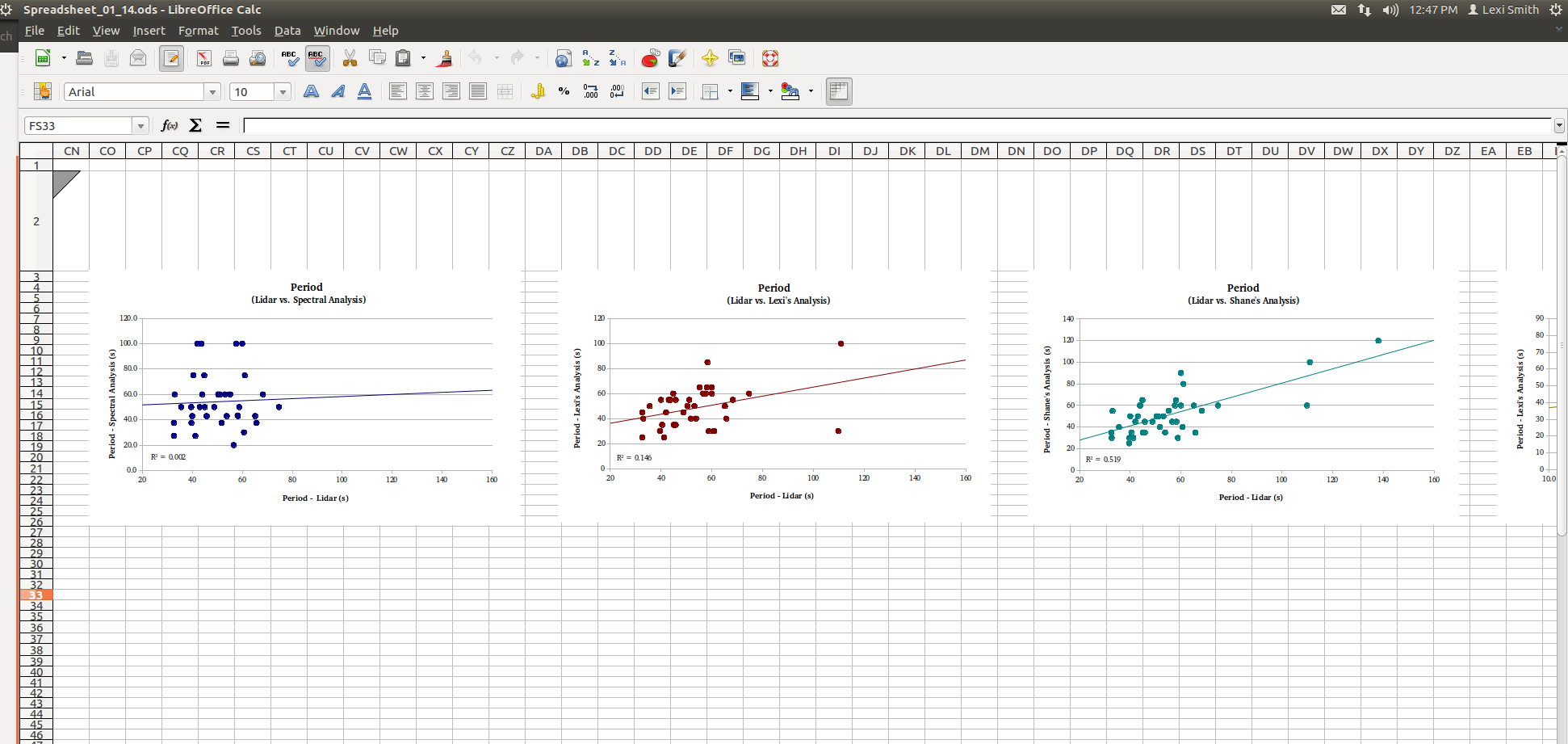Screen dimensions: 1568x744
Task: Run the Spelling check
Action: 289,58
